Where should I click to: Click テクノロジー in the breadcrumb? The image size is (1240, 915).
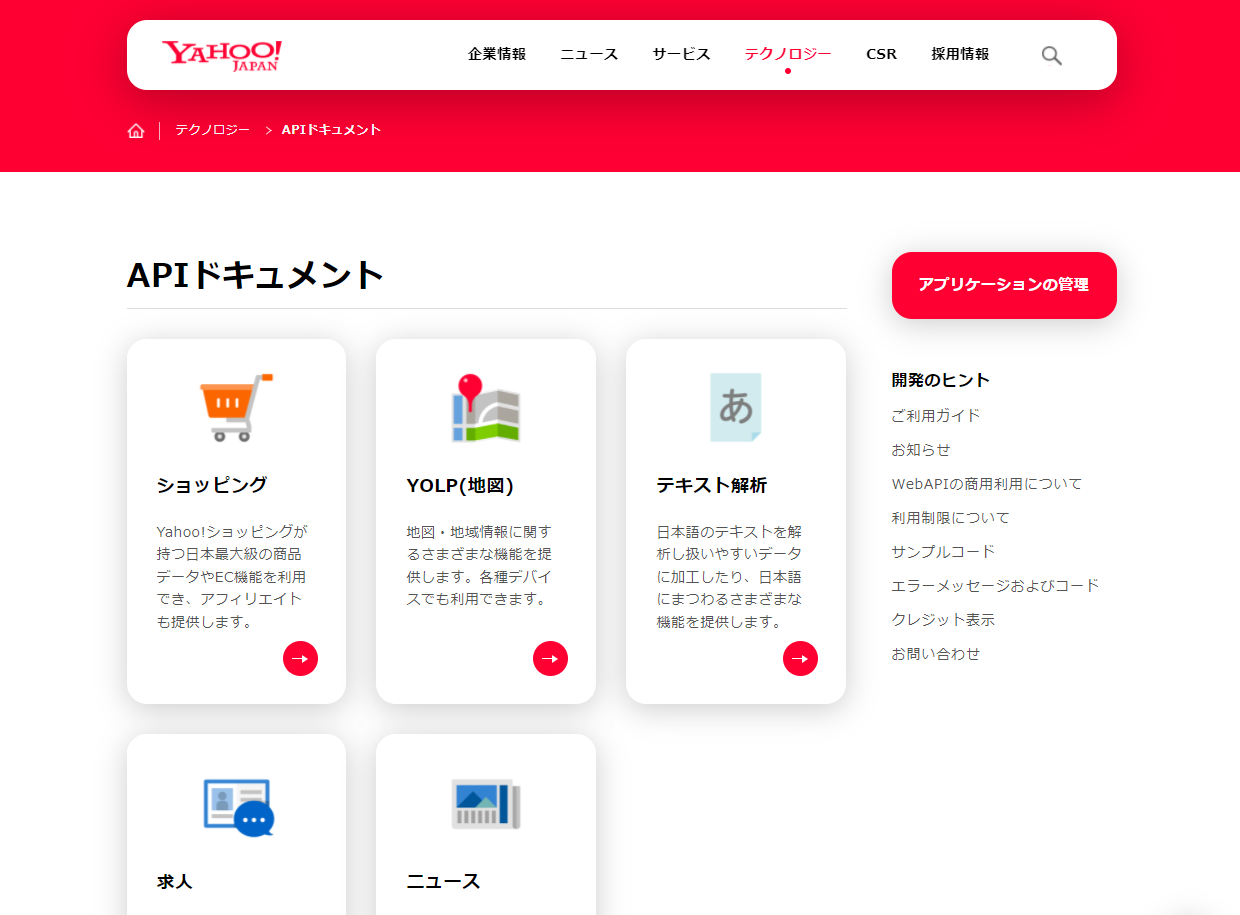[x=212, y=130]
